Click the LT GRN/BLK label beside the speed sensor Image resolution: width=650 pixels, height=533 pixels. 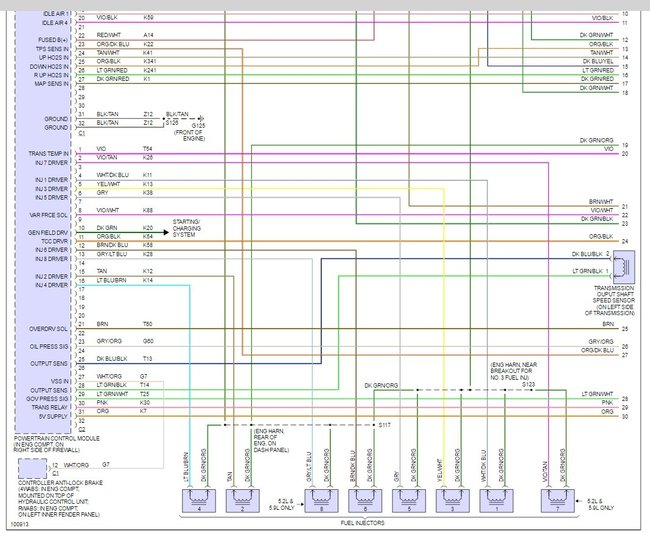[587, 271]
